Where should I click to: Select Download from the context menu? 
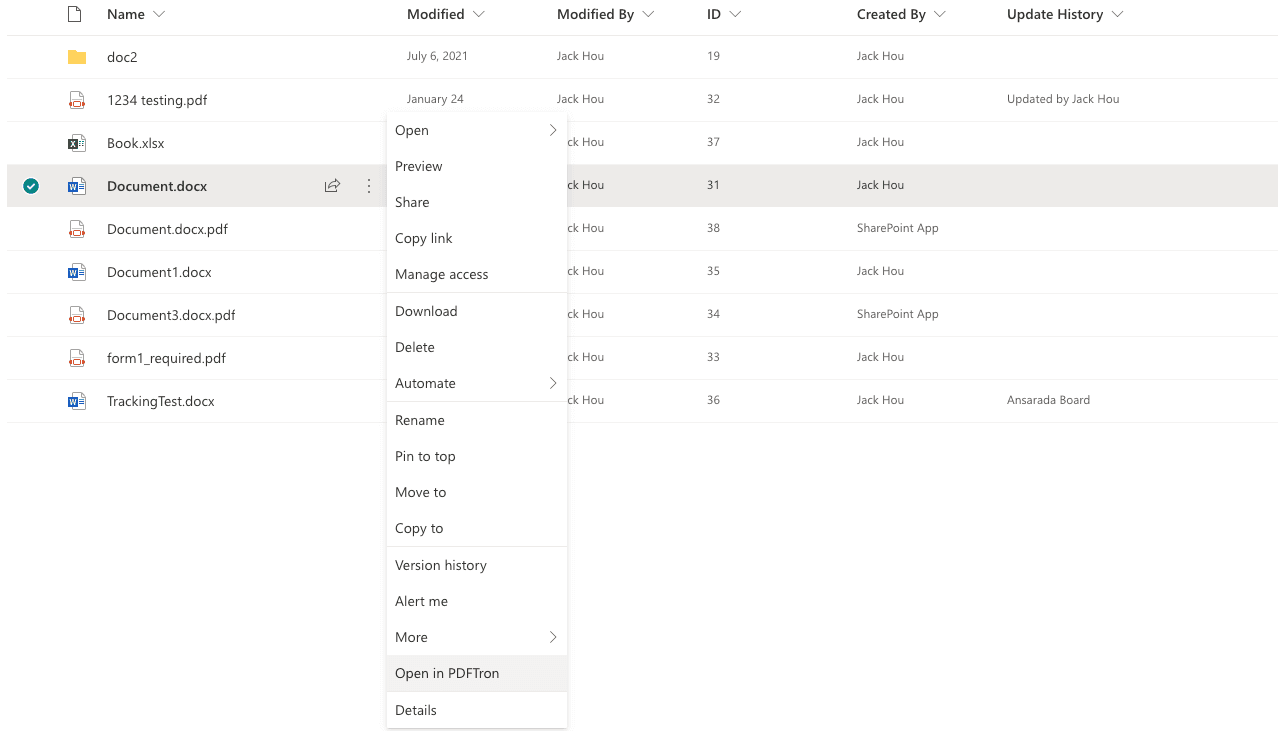pyautogui.click(x=426, y=311)
